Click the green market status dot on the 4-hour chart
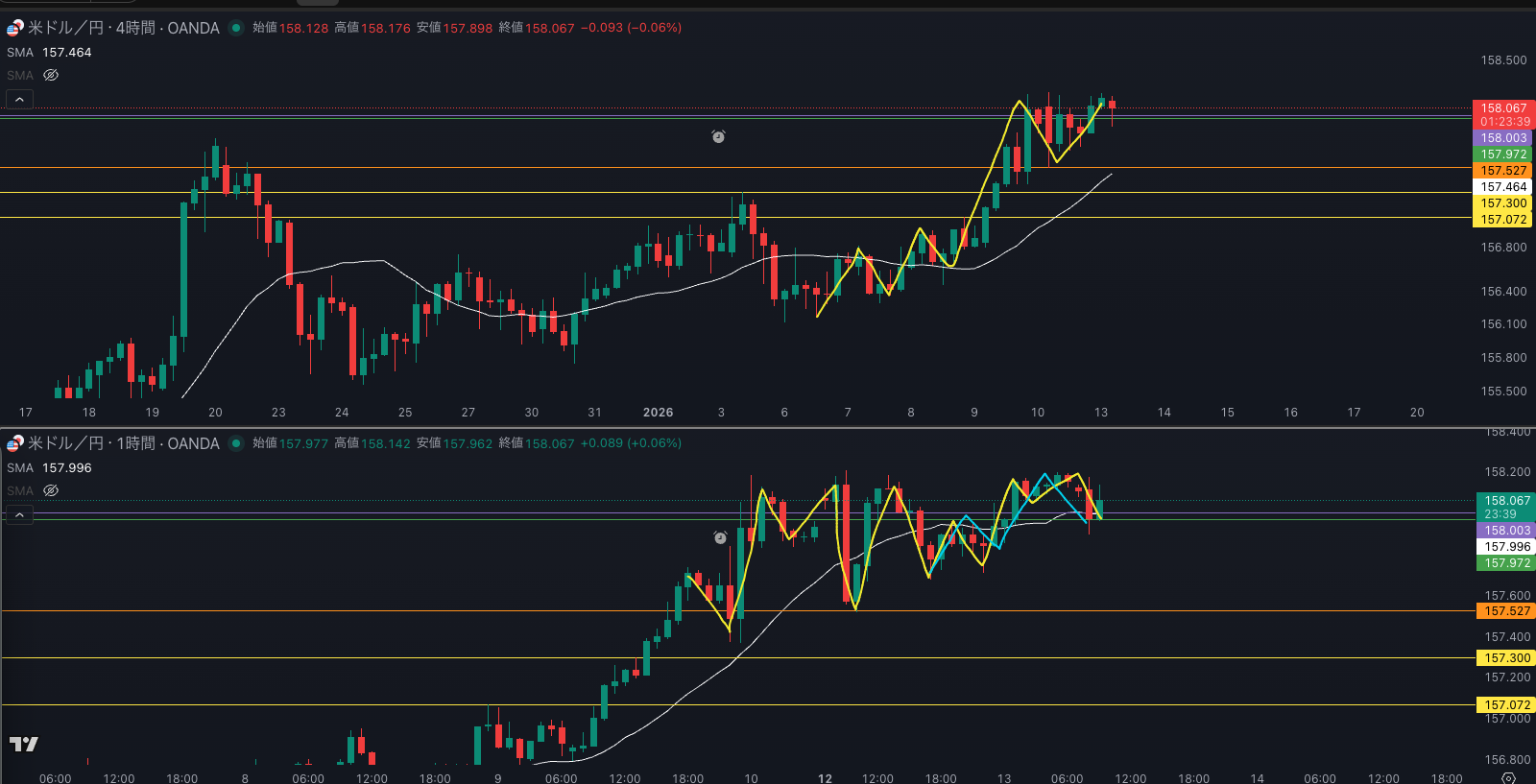Screen dimensions: 1536x784 (236, 28)
